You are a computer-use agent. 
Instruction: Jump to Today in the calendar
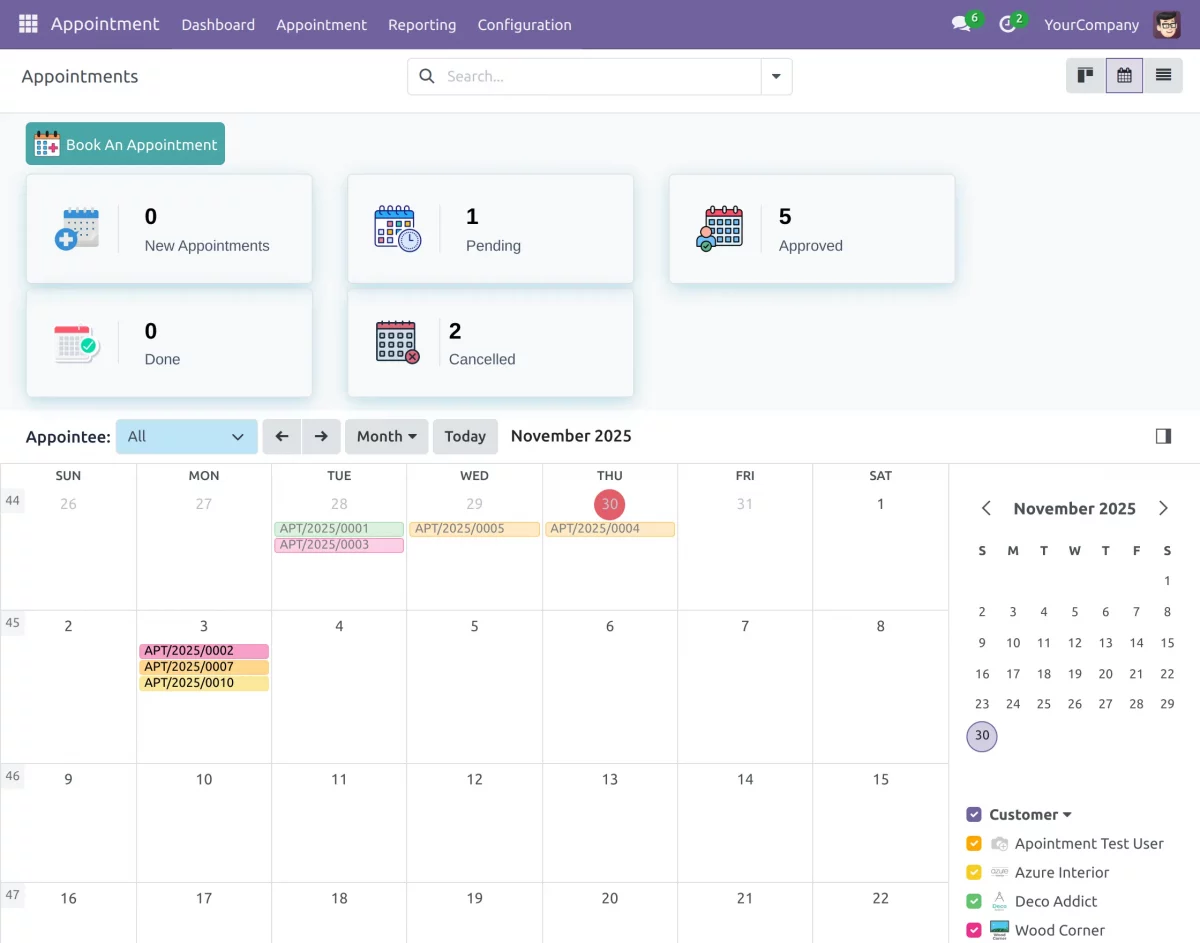465,436
